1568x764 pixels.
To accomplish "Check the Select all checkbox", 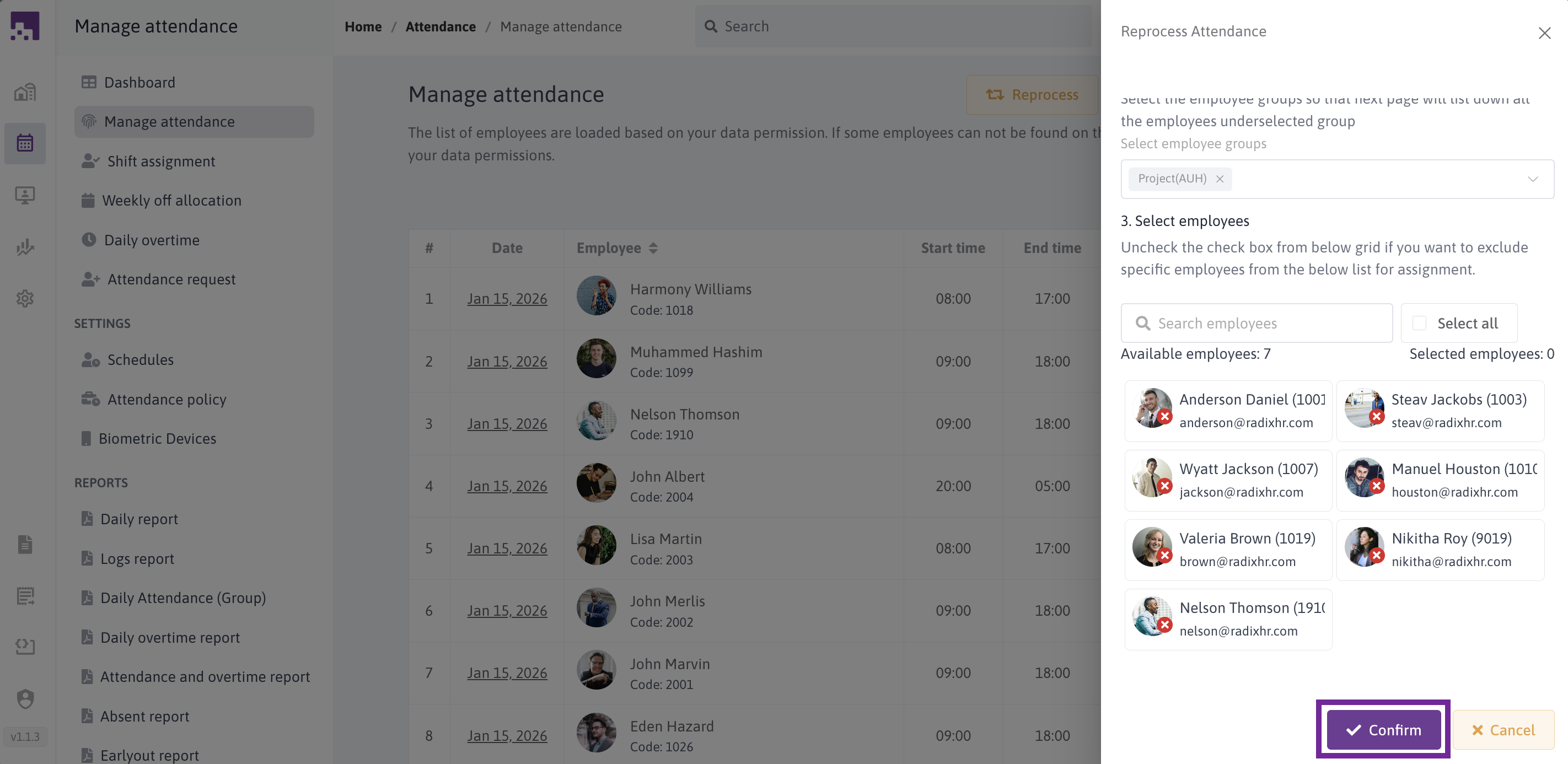I will click(x=1419, y=323).
